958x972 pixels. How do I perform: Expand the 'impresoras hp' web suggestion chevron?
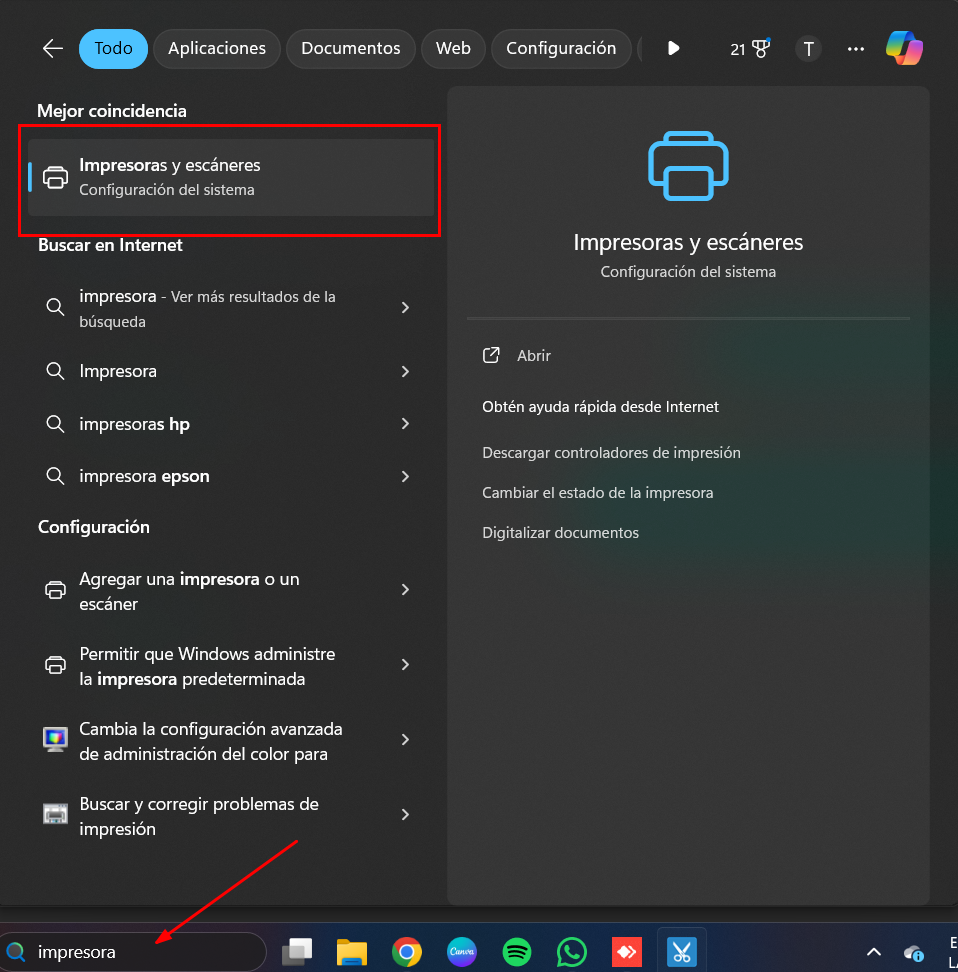point(405,424)
